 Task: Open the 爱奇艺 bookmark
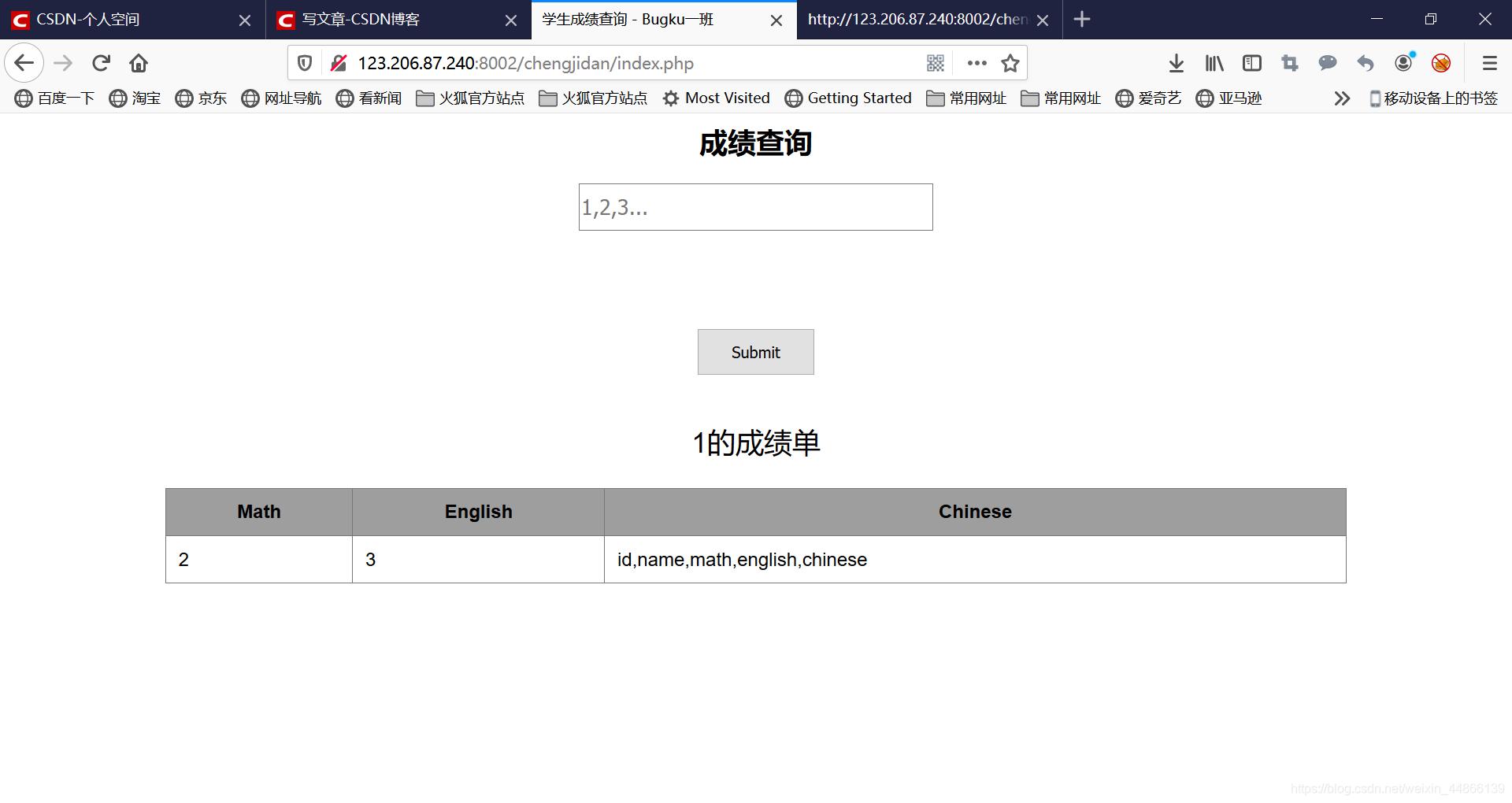click(1148, 98)
